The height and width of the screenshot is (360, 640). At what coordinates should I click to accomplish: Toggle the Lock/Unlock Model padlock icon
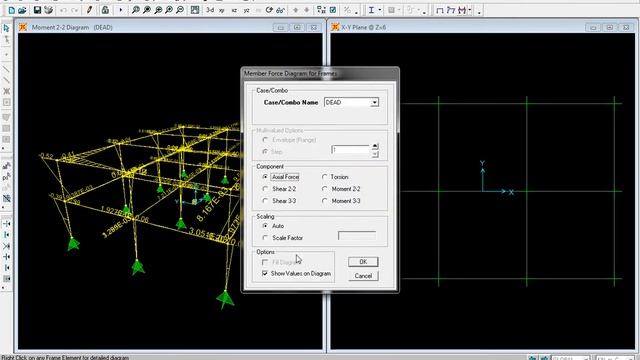pos(105,10)
